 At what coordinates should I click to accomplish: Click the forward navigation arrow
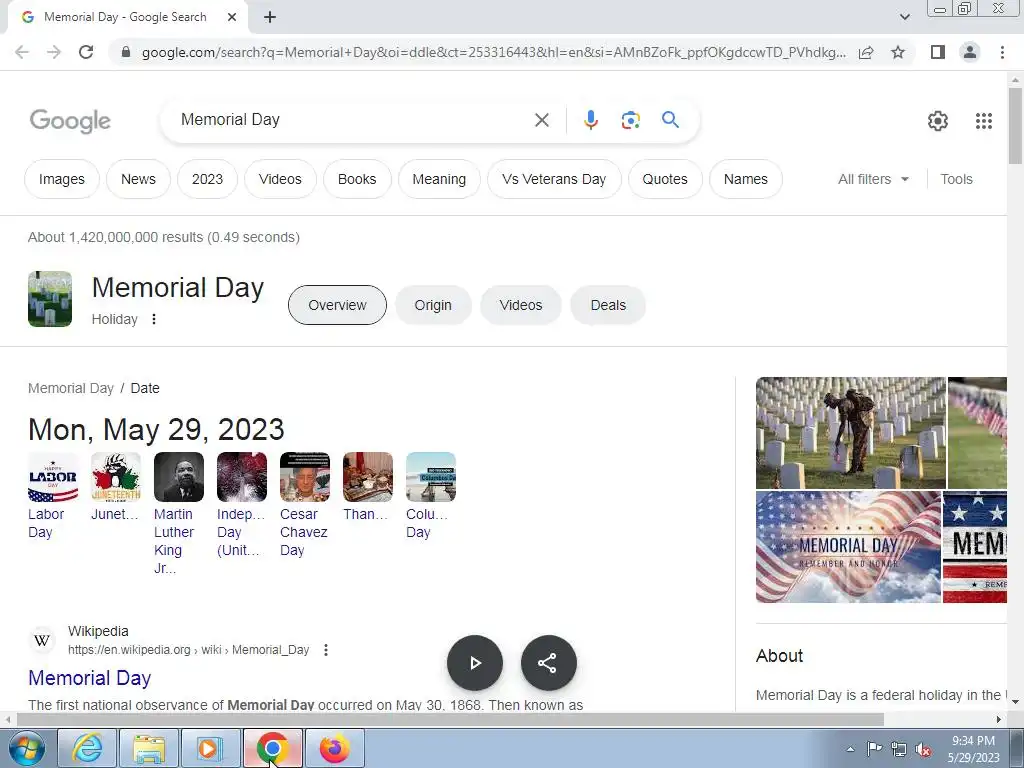point(54,52)
